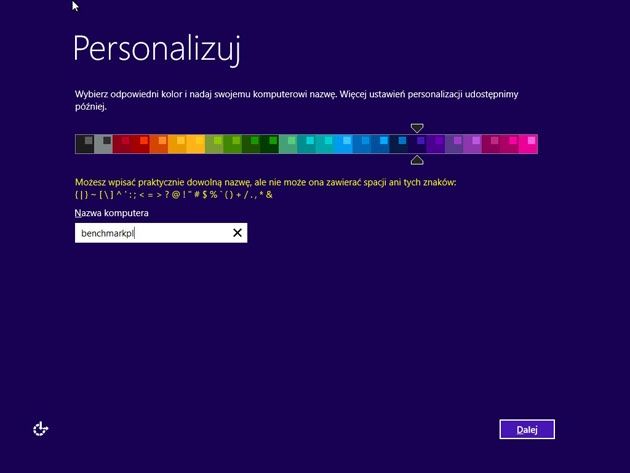This screenshot has height=473, width=630.
Task: Click the Personalizuj heading
Action: pos(157,49)
